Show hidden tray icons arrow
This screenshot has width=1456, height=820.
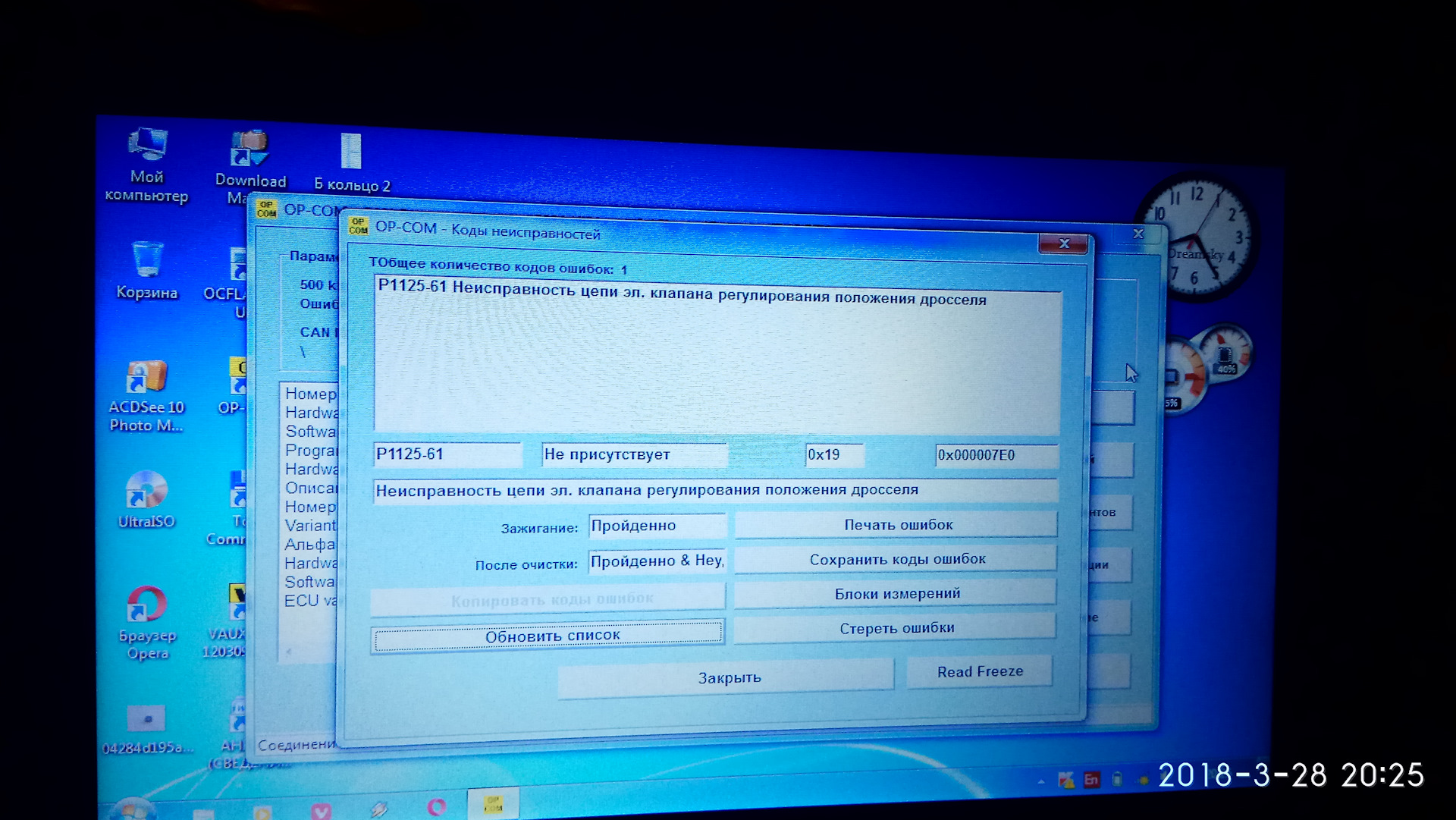click(1041, 781)
